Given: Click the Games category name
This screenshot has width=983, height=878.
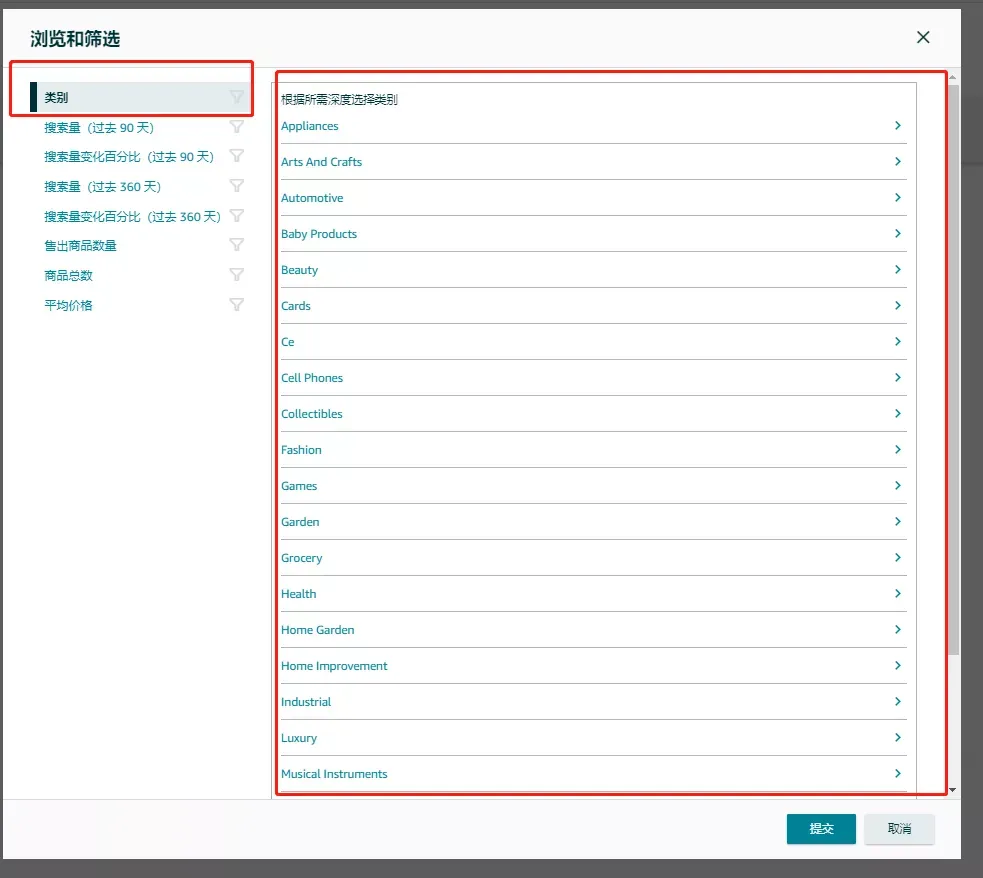Looking at the screenshot, I should [x=299, y=486].
